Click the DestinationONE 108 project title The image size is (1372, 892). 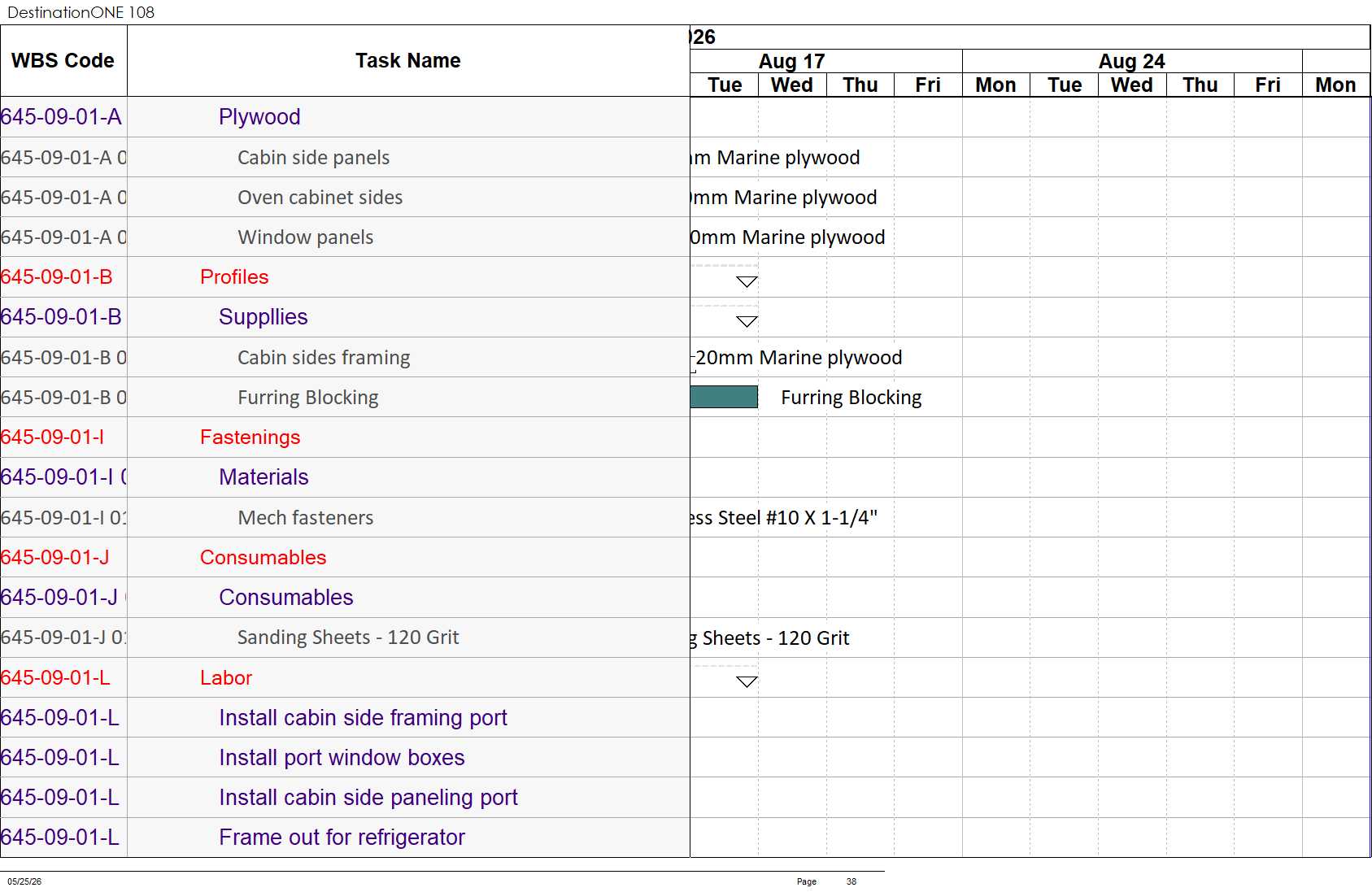[x=81, y=12]
